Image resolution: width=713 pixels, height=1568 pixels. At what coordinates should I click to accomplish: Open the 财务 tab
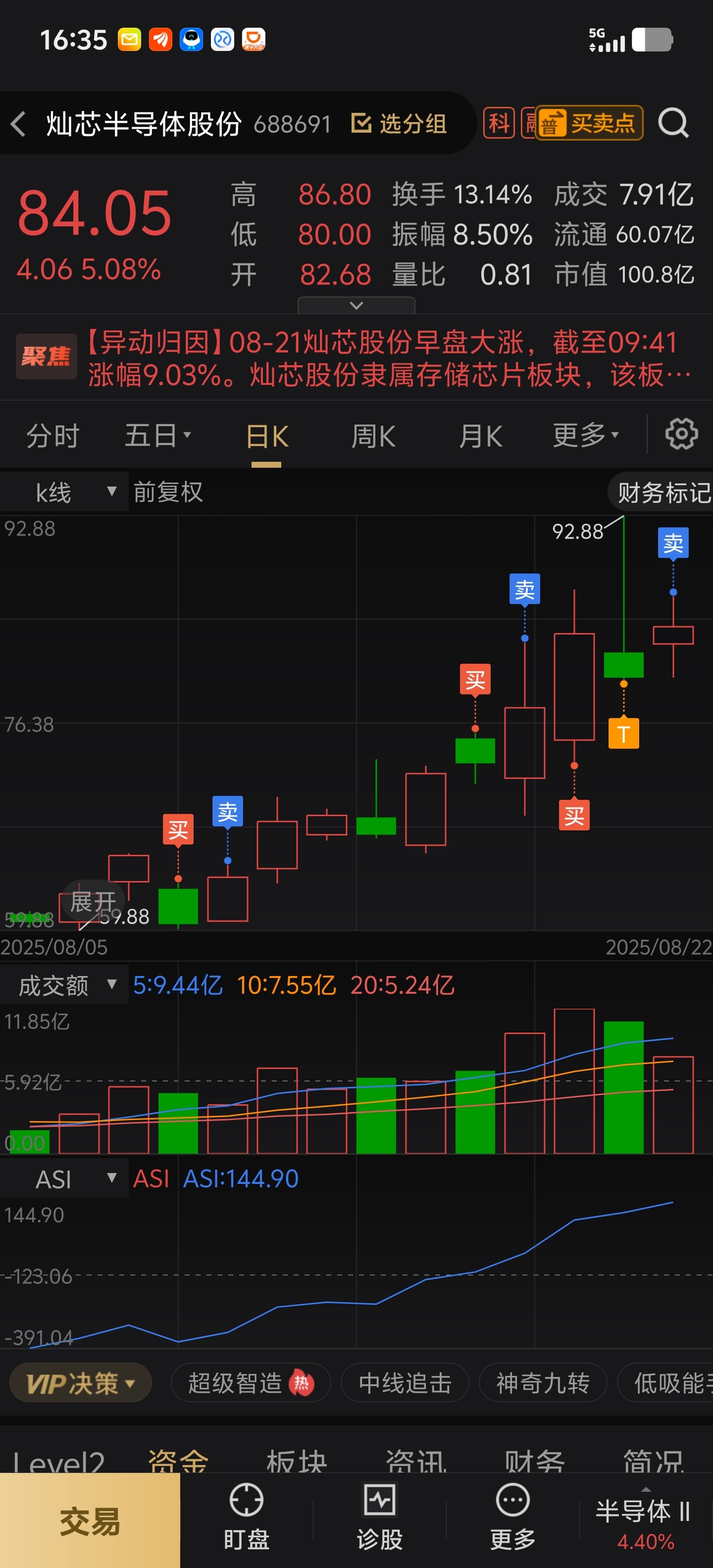[535, 1461]
